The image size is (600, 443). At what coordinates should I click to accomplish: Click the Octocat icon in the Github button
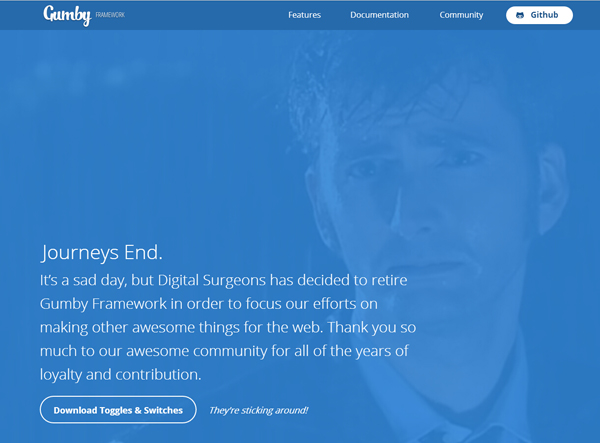tap(520, 15)
